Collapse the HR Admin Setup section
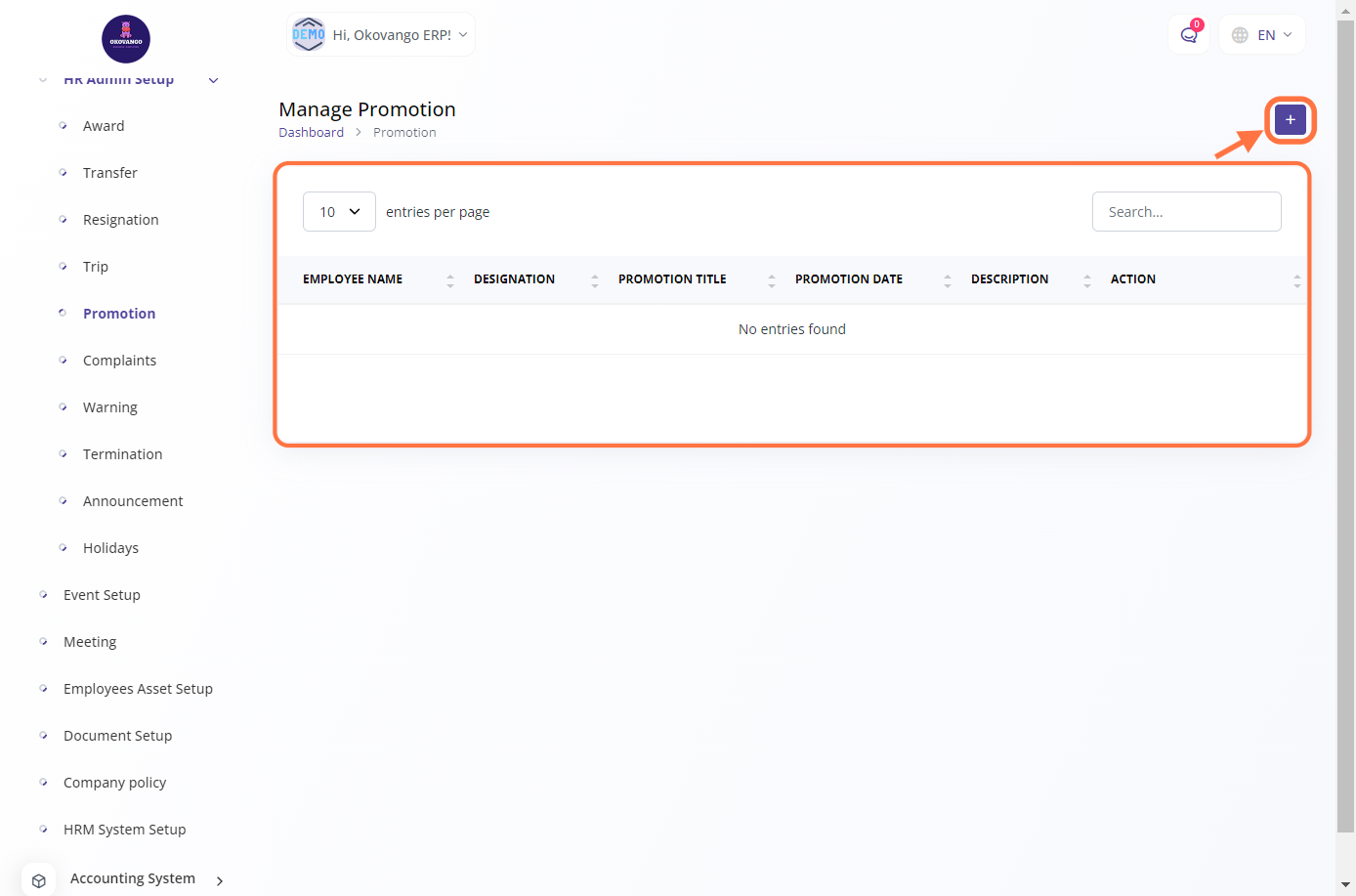The height and width of the screenshot is (896, 1356). pyautogui.click(x=213, y=80)
